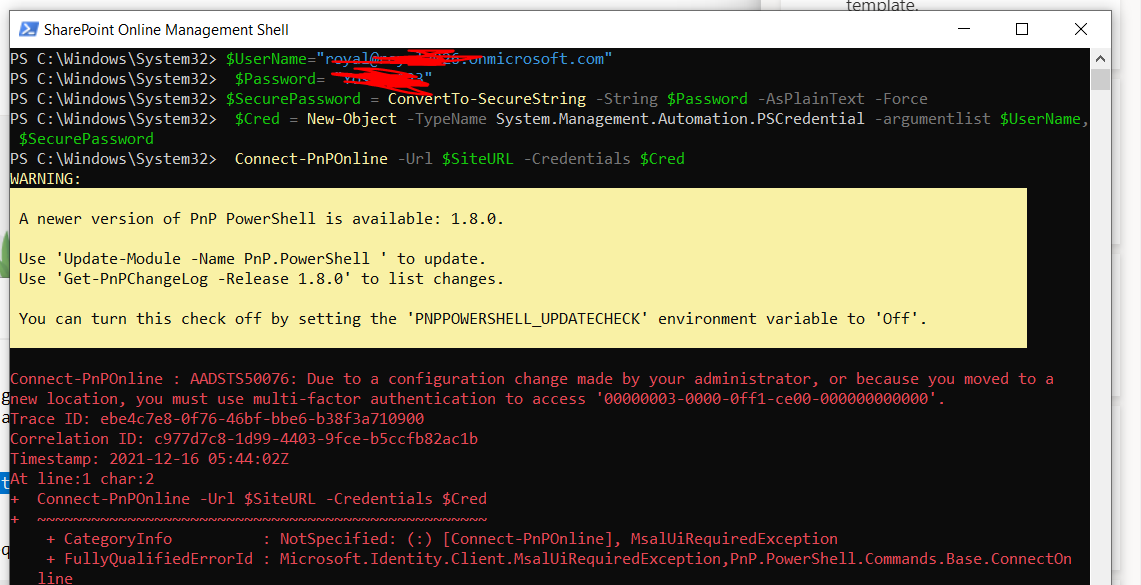Click the PNPPOWERSHELL_UPDATECHECK environment variable text
The height and width of the screenshot is (585, 1141).
[528, 319]
